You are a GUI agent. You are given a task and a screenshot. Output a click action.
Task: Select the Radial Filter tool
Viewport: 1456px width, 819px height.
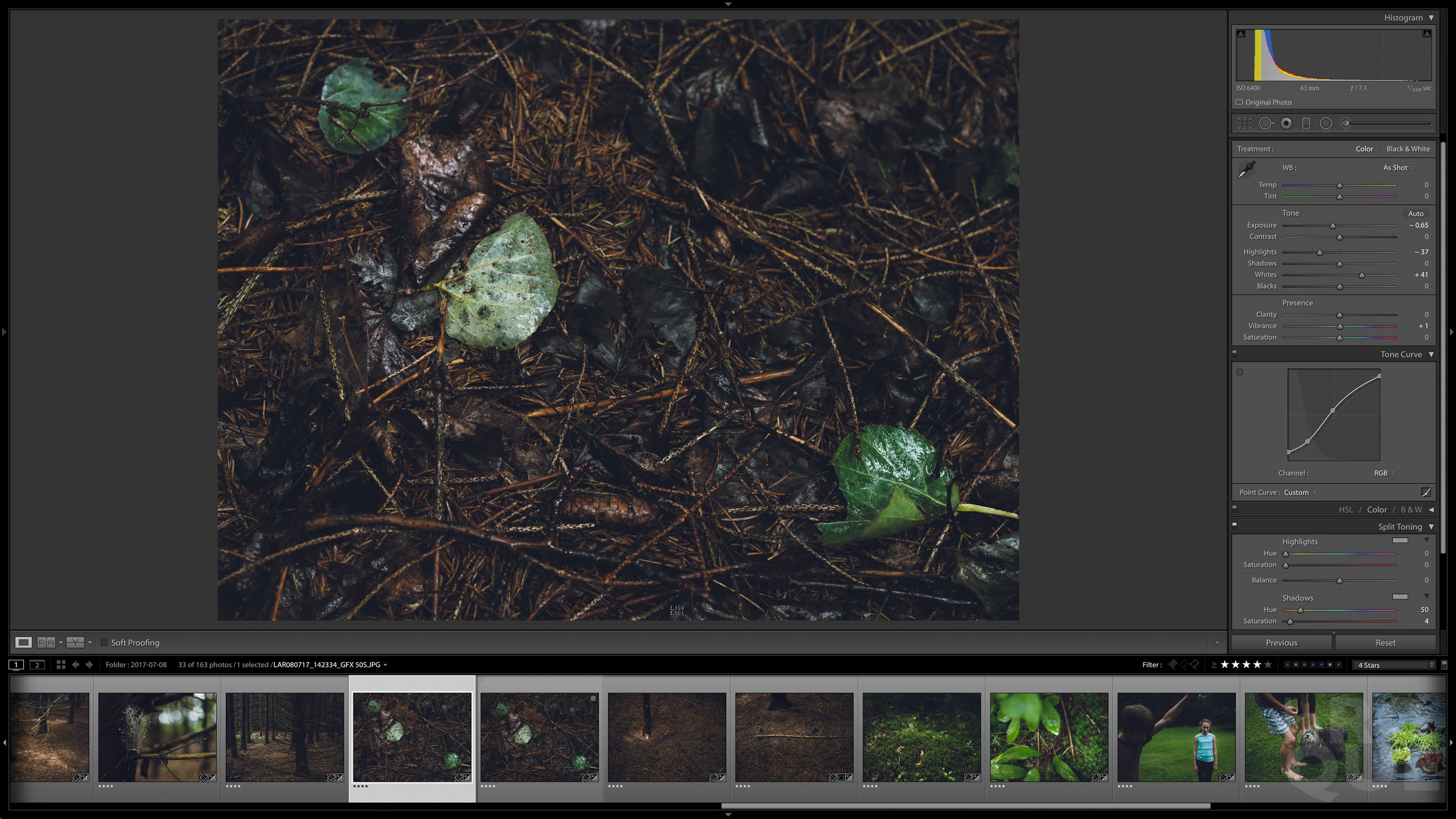tap(1326, 123)
